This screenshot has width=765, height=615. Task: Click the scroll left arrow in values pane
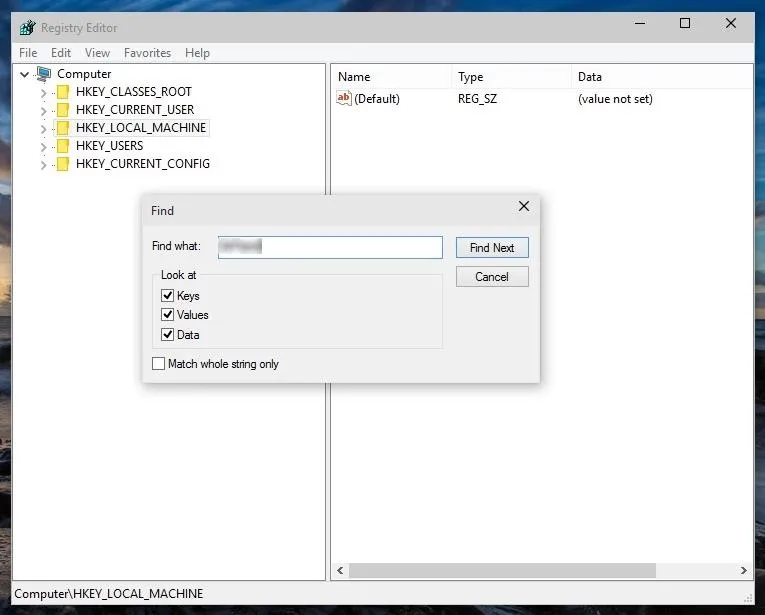340,570
